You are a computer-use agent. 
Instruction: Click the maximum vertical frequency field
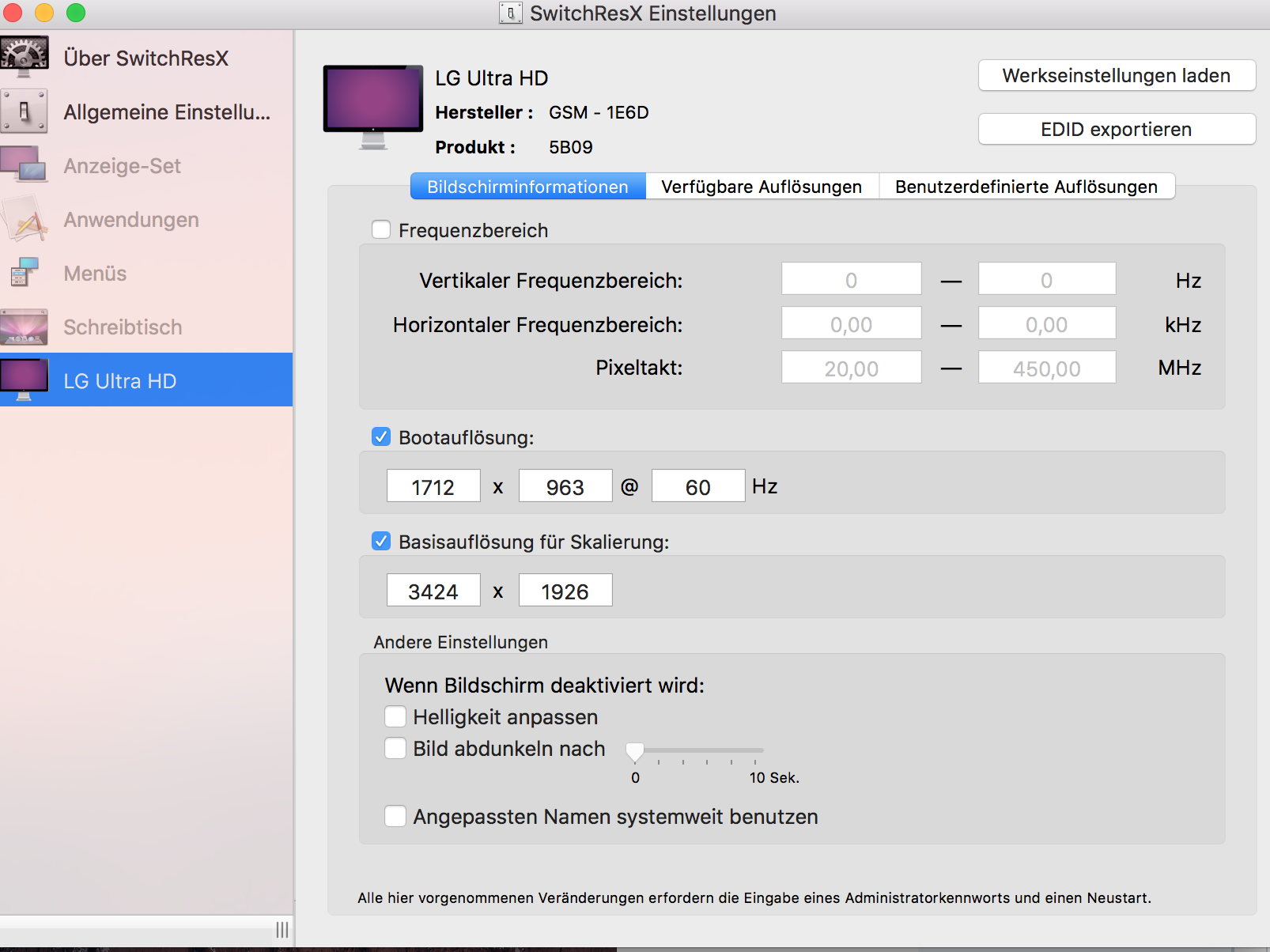(1047, 279)
